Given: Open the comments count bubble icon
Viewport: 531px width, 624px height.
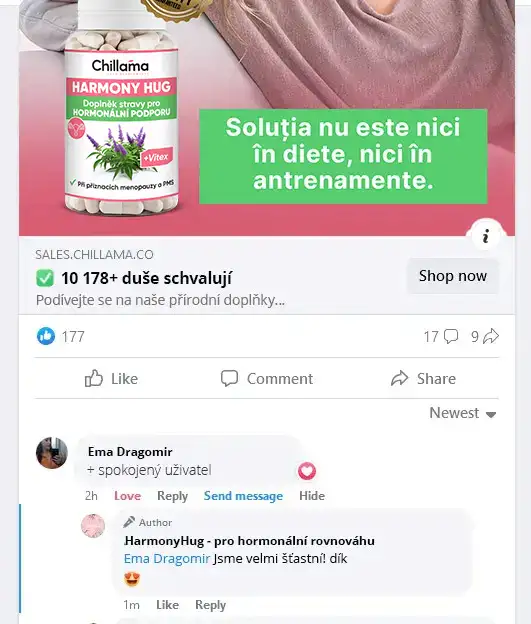Looking at the screenshot, I should [x=451, y=336].
